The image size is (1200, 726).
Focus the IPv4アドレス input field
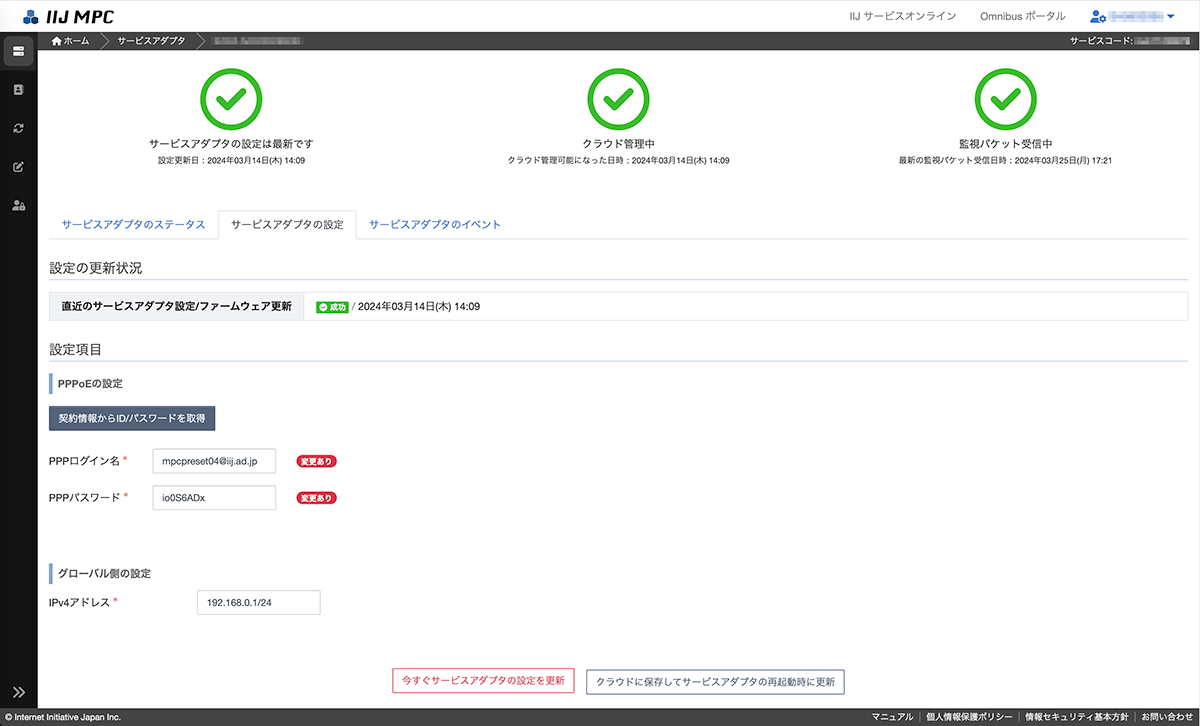(258, 602)
